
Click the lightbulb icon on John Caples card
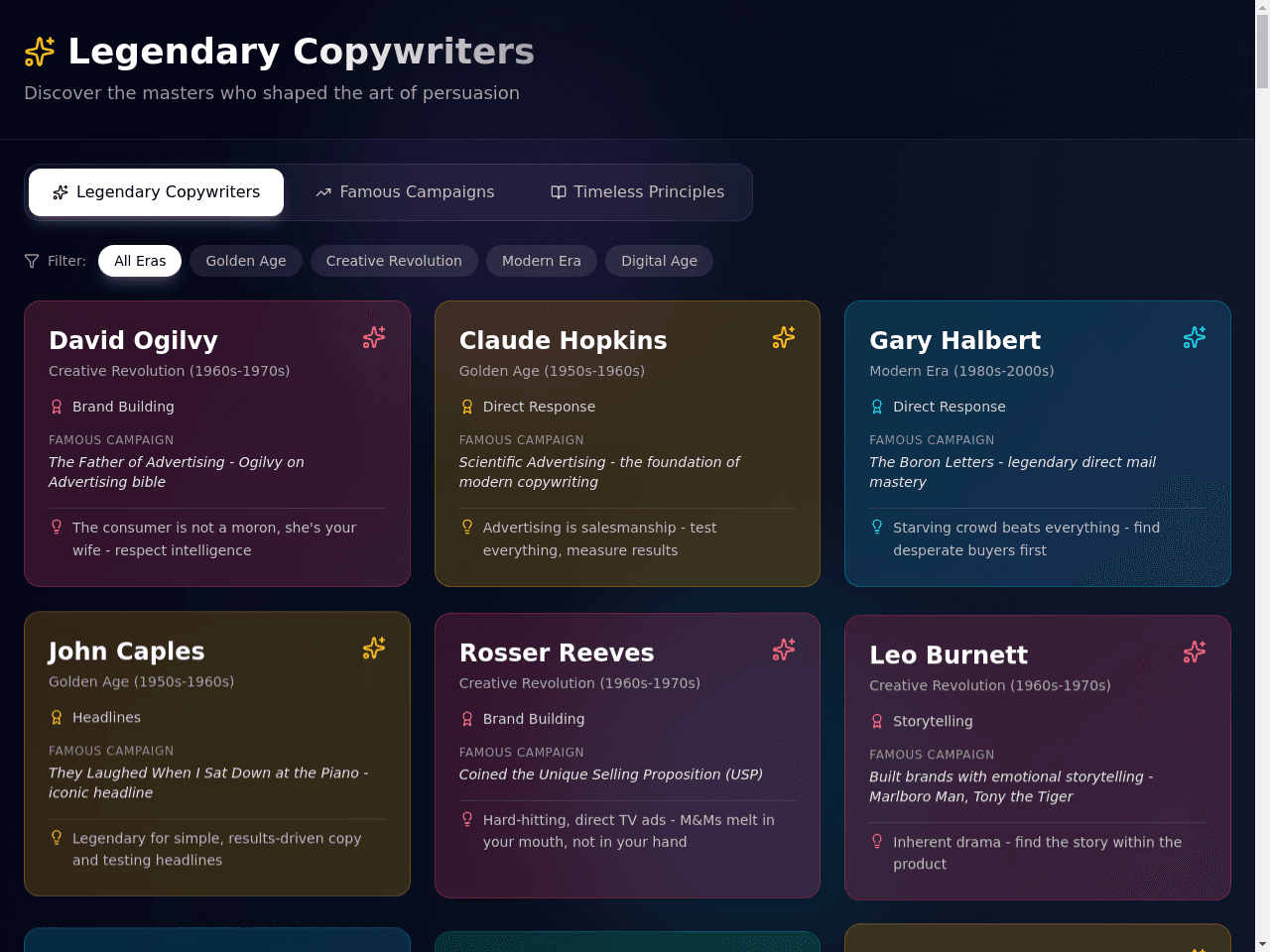tap(57, 837)
